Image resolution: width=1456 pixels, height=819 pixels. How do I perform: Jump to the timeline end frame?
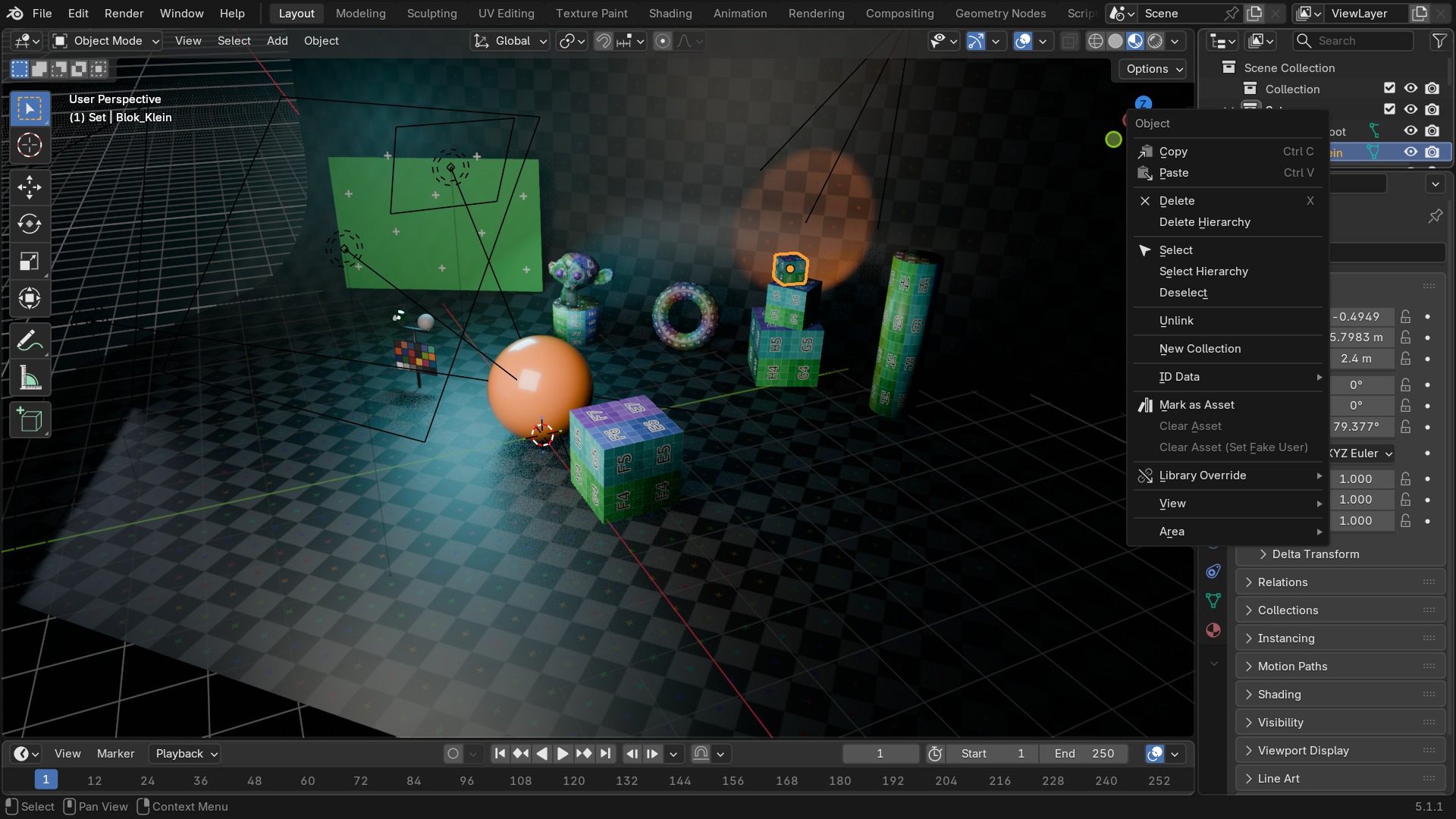(605, 753)
